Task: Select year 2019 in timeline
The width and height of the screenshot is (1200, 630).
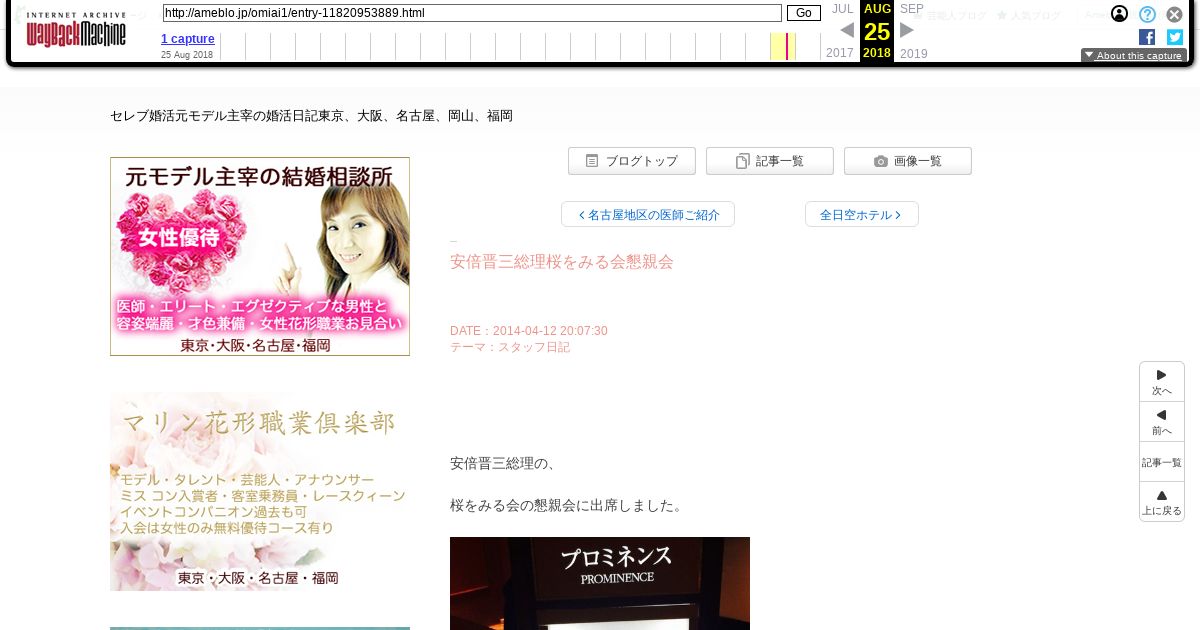Action: tap(914, 53)
